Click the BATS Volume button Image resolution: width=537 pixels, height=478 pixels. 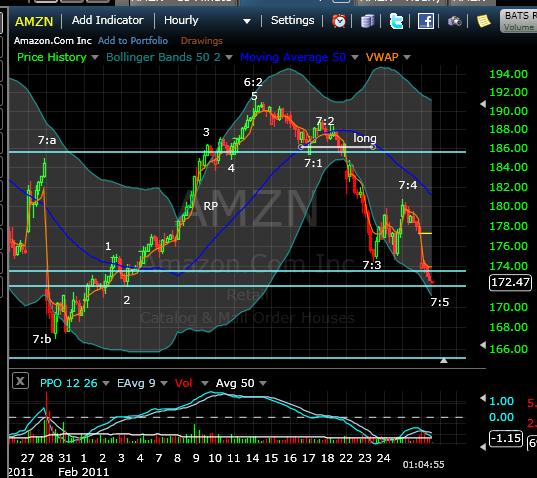pyautogui.click(x=519, y=21)
